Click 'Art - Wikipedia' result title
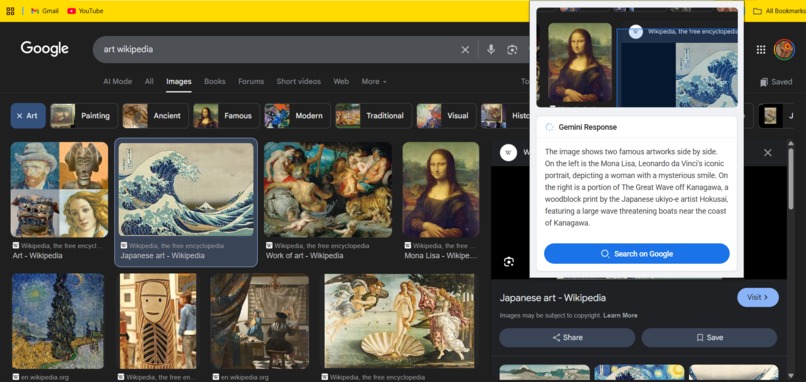 (x=38, y=256)
